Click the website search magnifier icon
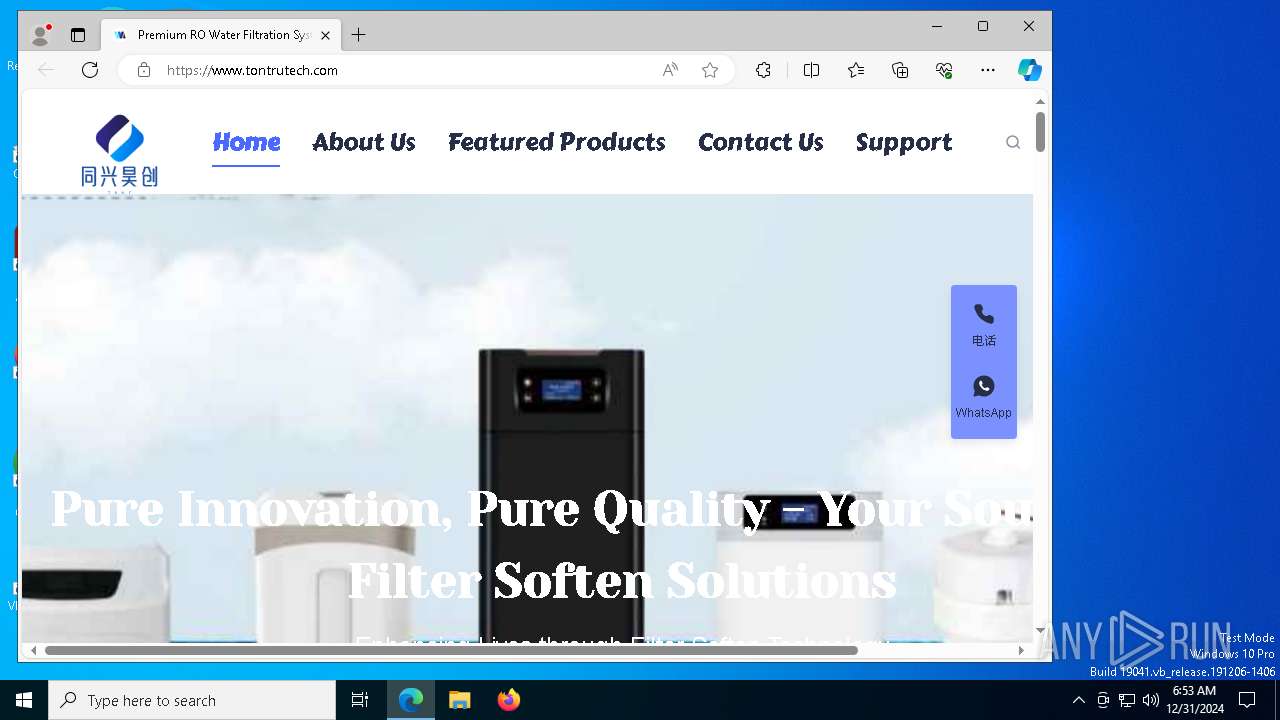The image size is (1280, 720). point(1013,142)
